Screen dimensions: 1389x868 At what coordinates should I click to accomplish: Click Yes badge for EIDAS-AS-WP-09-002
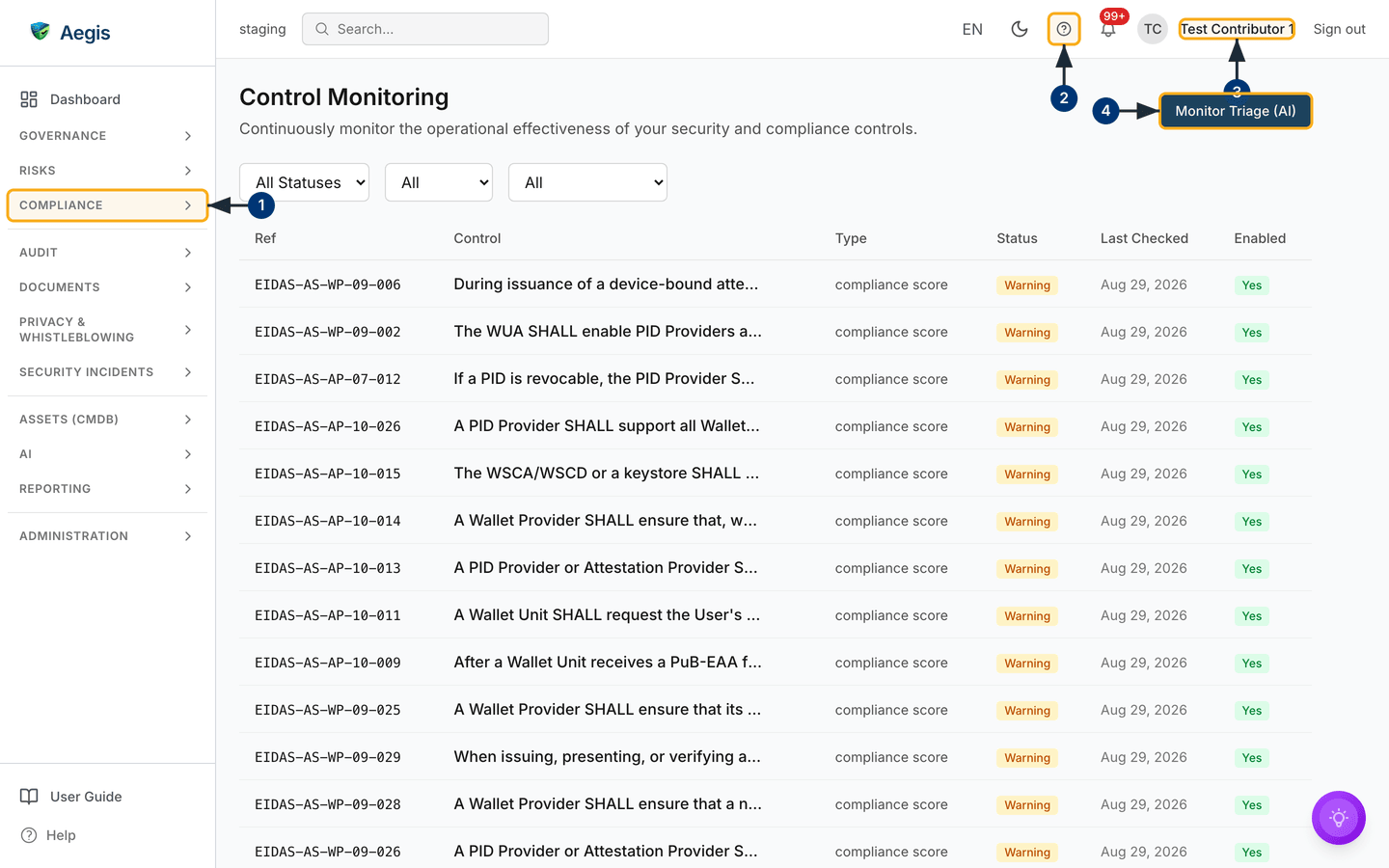coord(1252,333)
